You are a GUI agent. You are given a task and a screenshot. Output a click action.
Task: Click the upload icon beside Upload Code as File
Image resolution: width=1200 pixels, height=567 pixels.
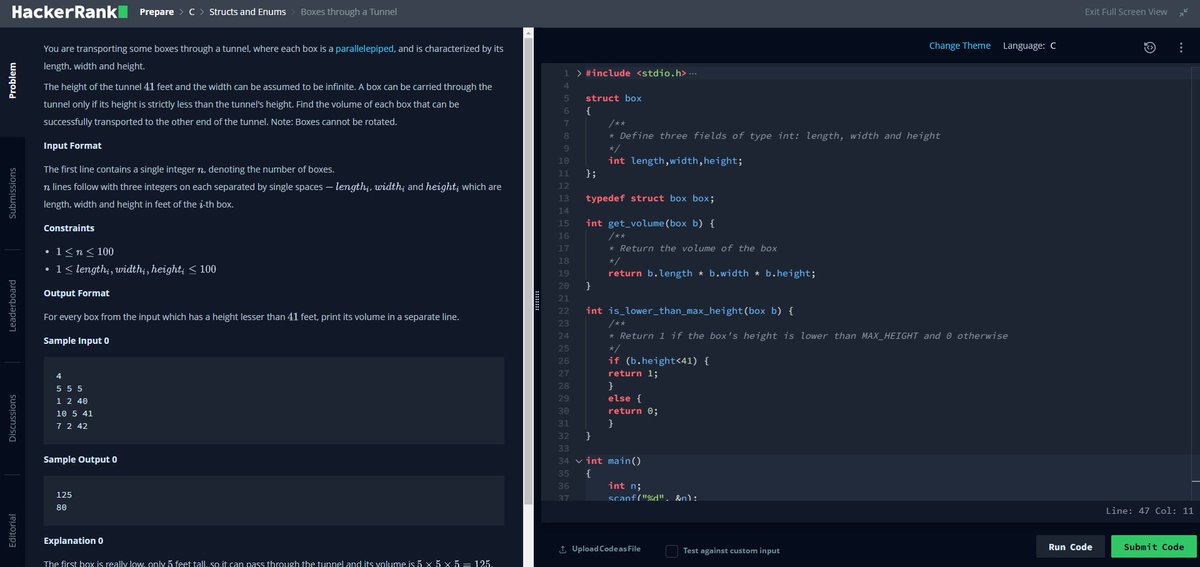tap(562, 550)
